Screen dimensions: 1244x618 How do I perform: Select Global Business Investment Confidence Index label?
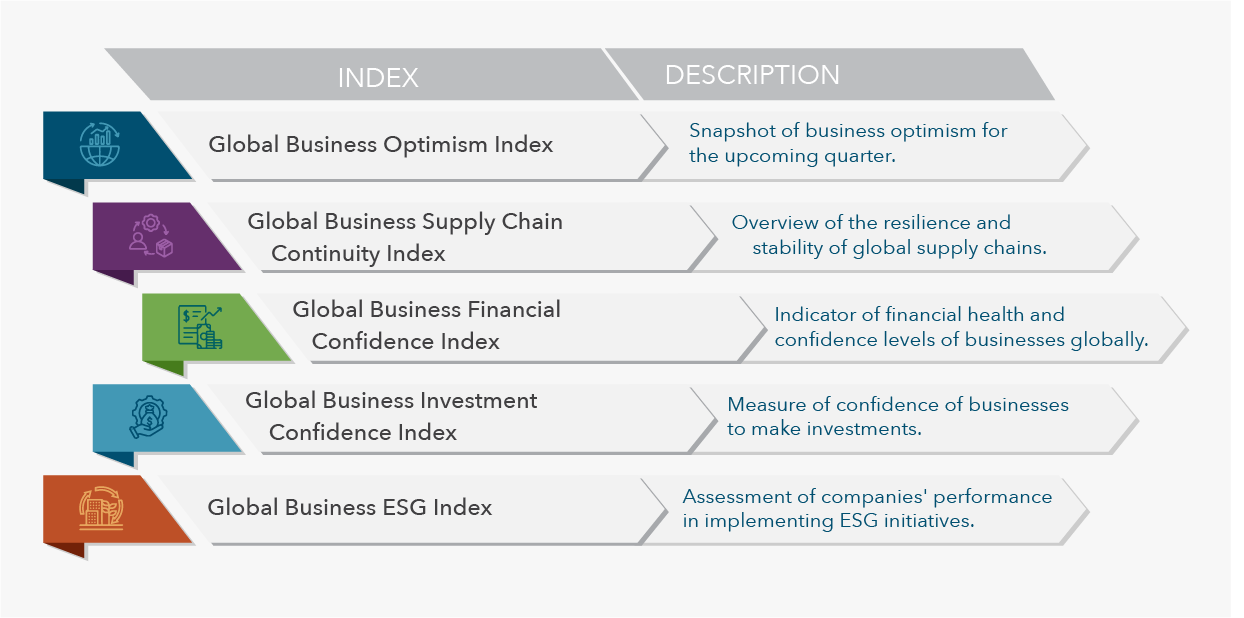pos(391,416)
